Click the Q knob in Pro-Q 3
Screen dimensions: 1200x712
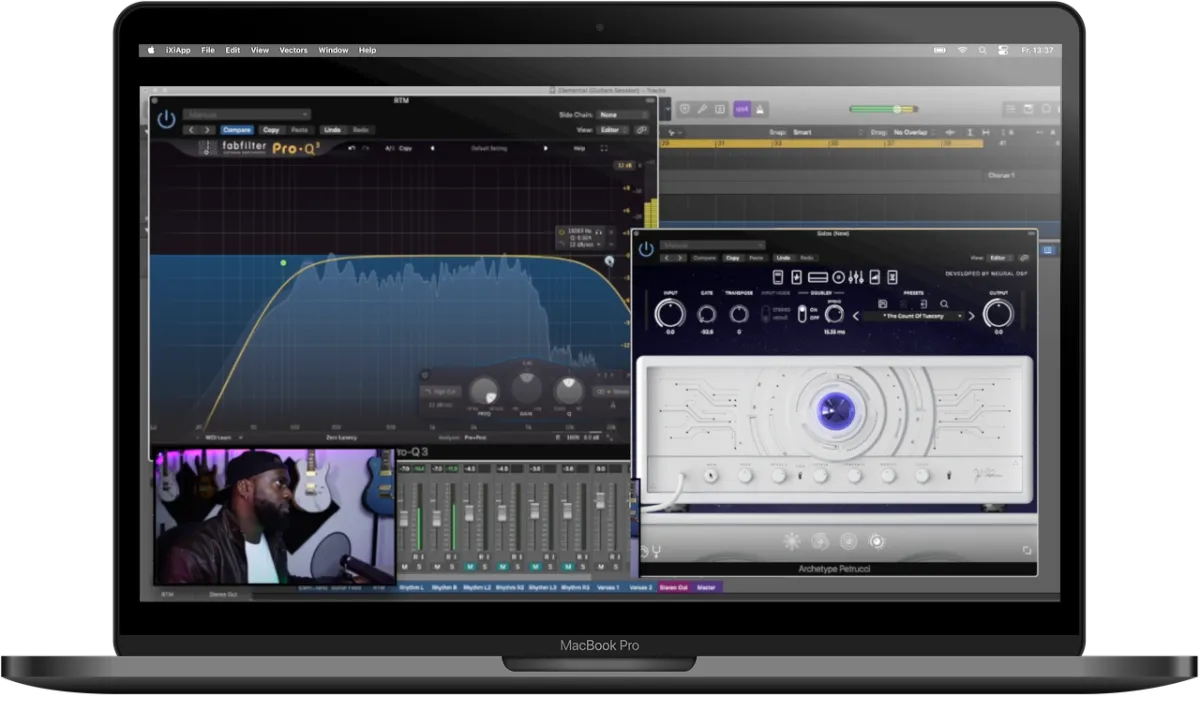coord(569,390)
